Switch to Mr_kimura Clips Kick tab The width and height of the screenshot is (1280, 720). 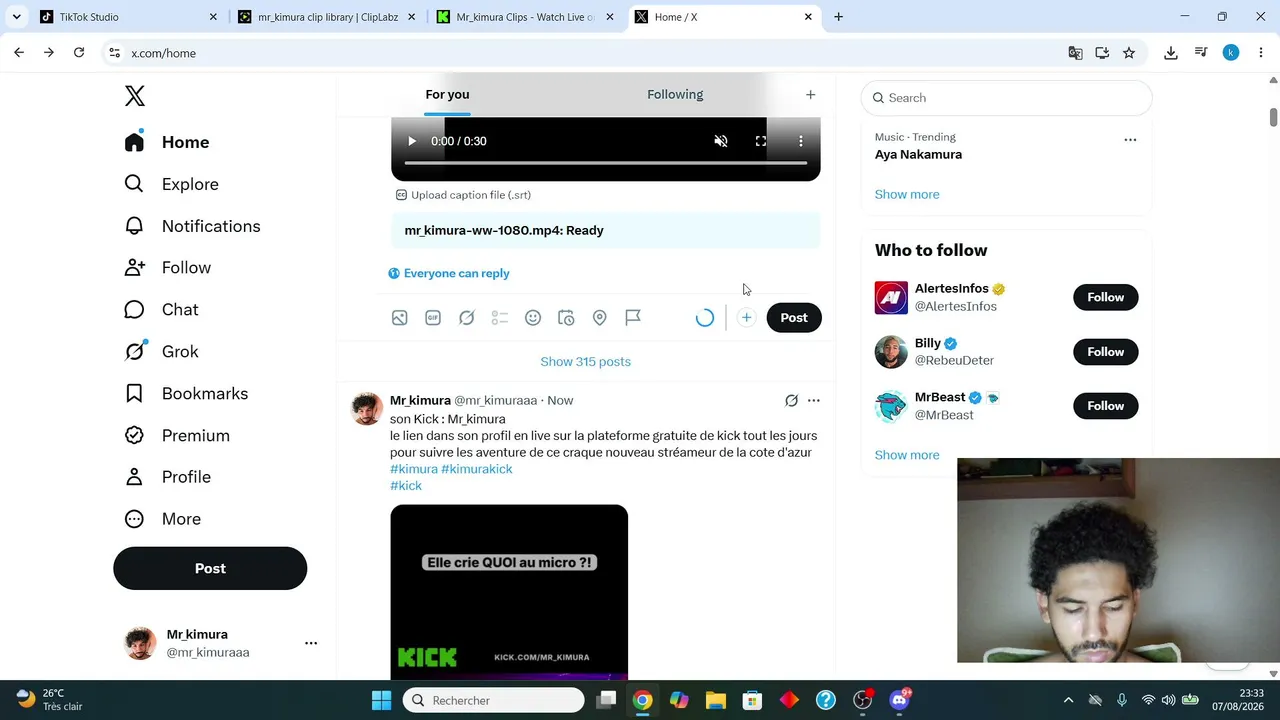click(x=525, y=17)
